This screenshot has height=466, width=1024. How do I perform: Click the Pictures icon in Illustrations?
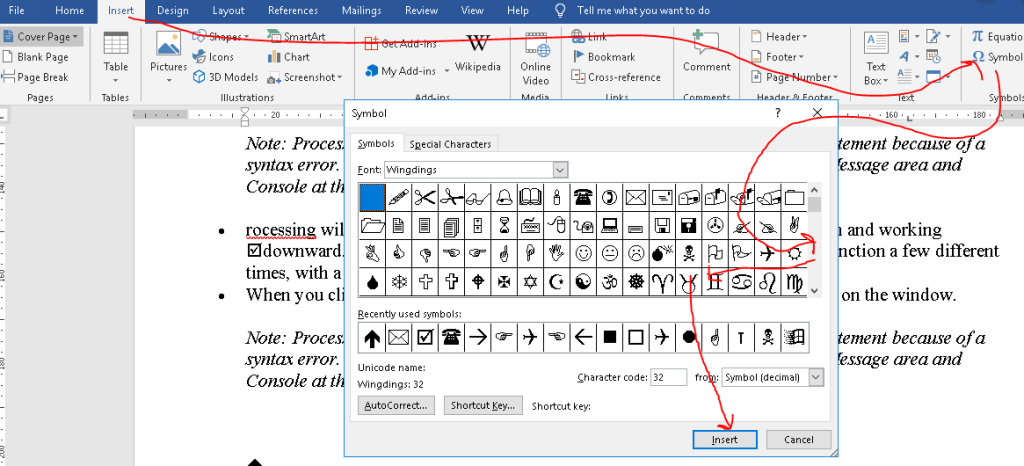(x=168, y=46)
